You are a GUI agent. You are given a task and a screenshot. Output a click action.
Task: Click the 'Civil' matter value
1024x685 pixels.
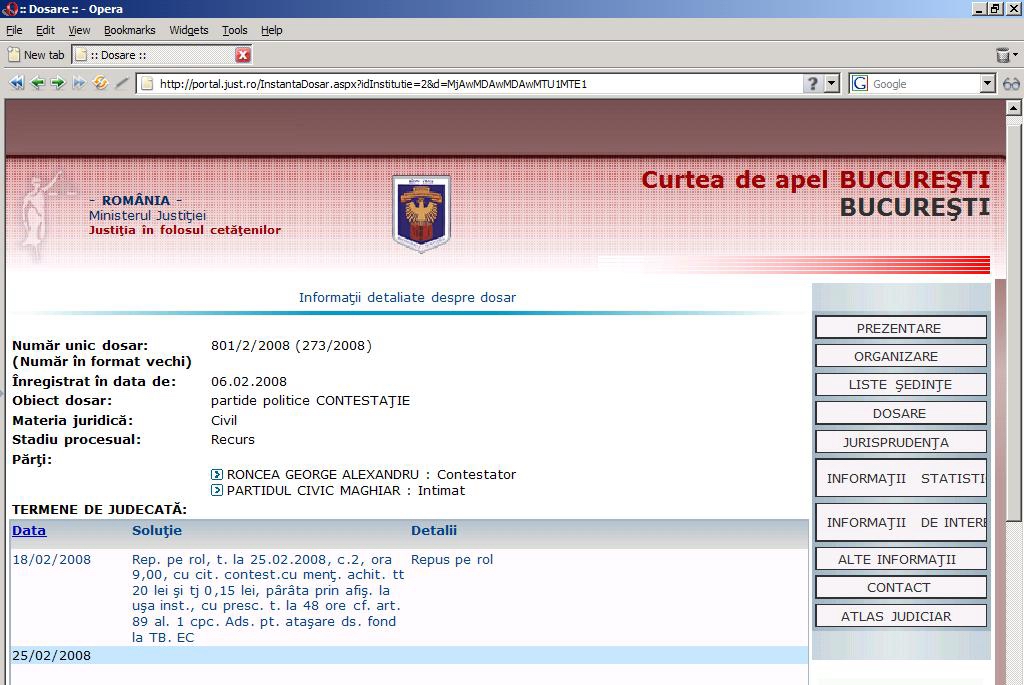[224, 421]
